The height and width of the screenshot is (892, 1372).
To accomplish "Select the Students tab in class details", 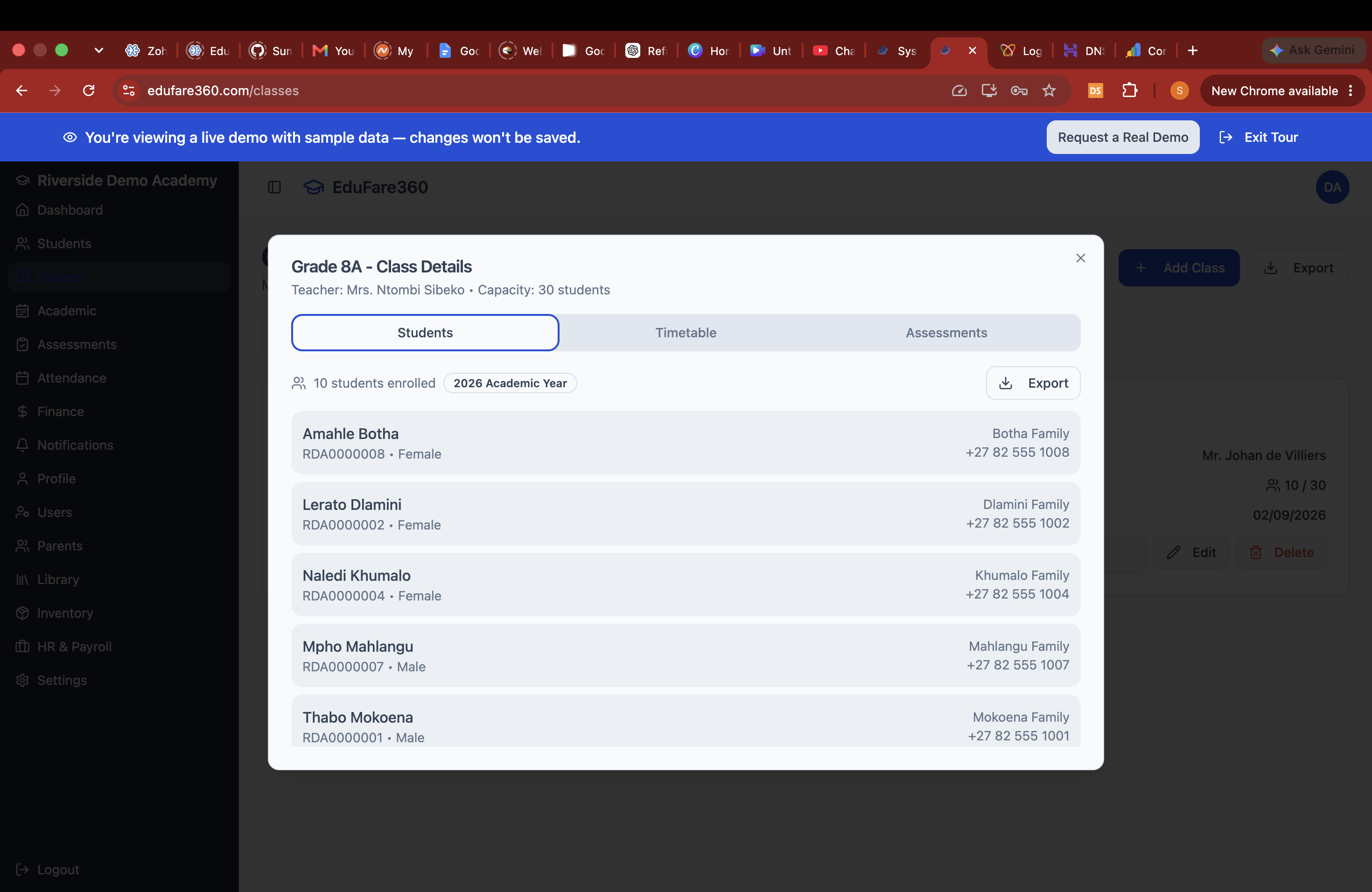I will pyautogui.click(x=425, y=333).
